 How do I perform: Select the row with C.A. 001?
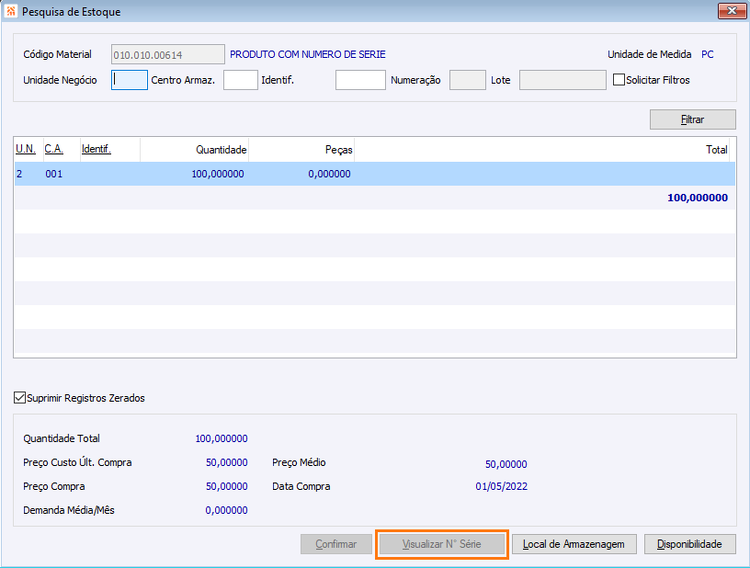pos(375,174)
